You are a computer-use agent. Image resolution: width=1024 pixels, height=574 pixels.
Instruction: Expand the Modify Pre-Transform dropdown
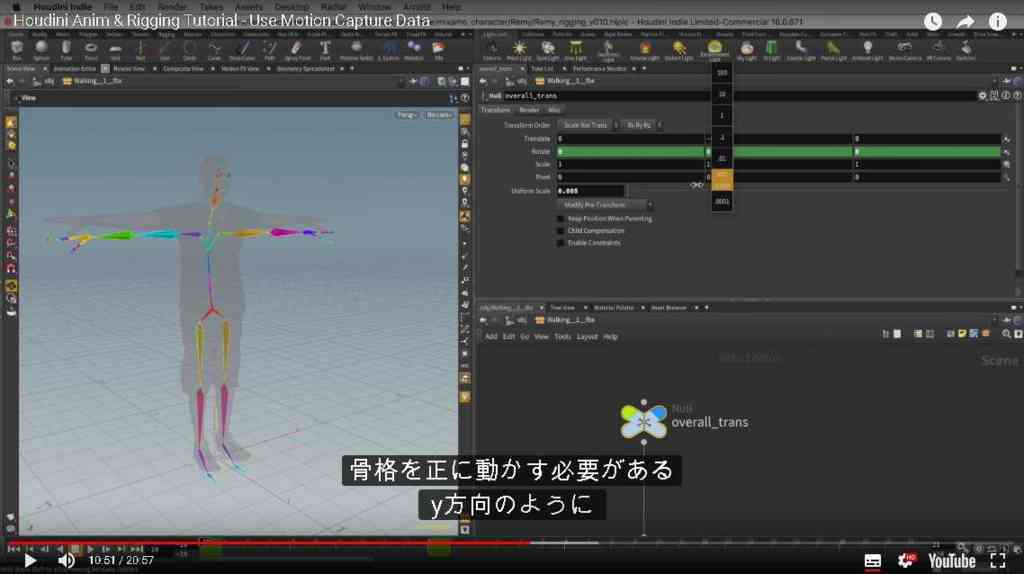point(605,205)
